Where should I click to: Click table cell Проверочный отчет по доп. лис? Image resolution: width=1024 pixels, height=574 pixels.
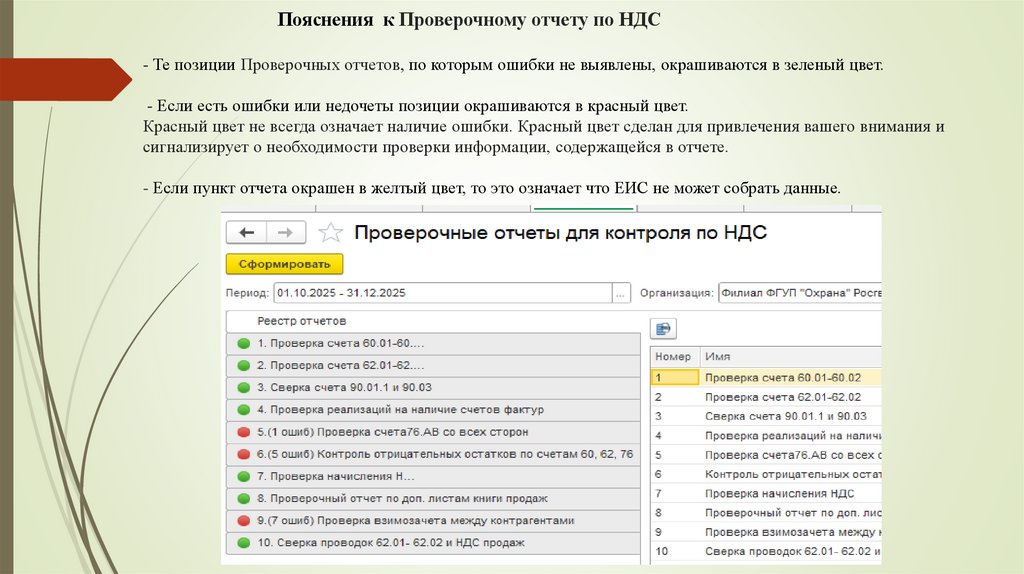(791, 513)
